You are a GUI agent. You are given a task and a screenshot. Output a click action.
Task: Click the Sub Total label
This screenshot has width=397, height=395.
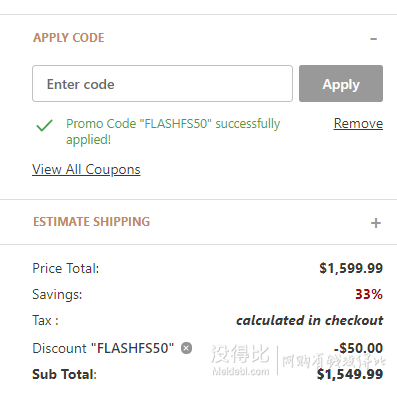(64, 374)
